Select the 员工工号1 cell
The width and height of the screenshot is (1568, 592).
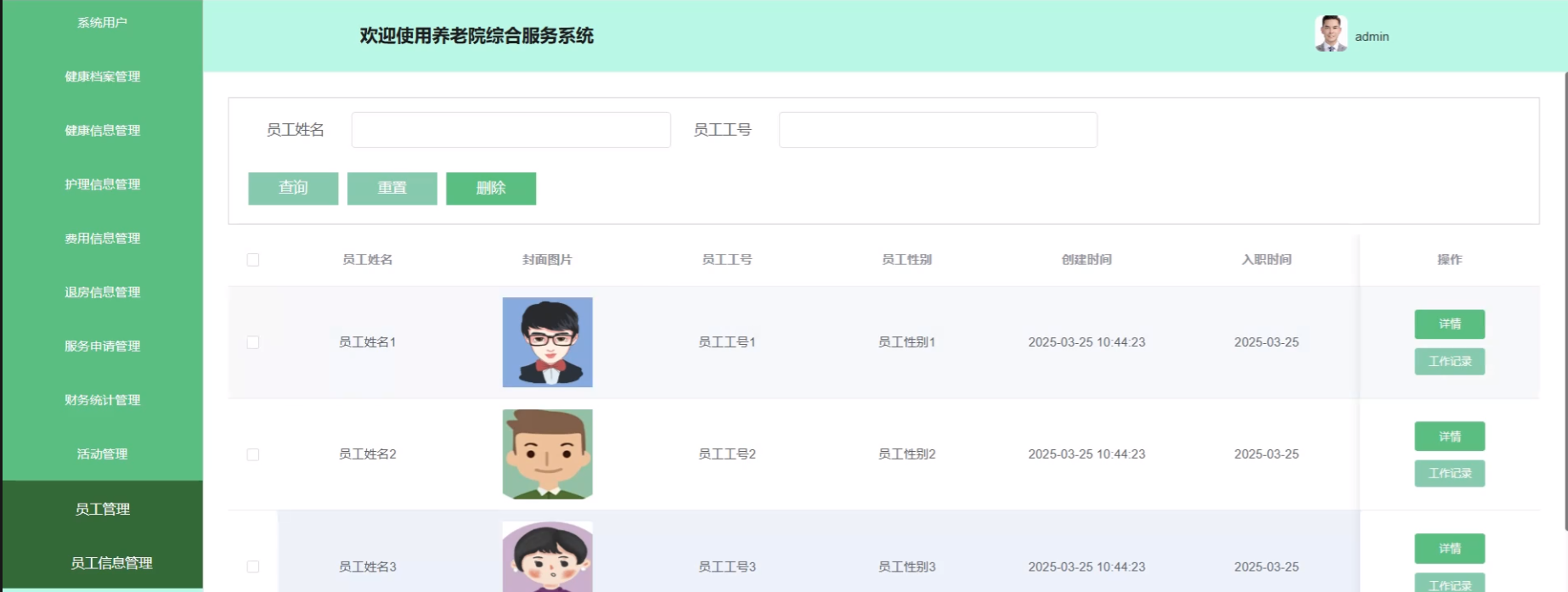tap(727, 342)
